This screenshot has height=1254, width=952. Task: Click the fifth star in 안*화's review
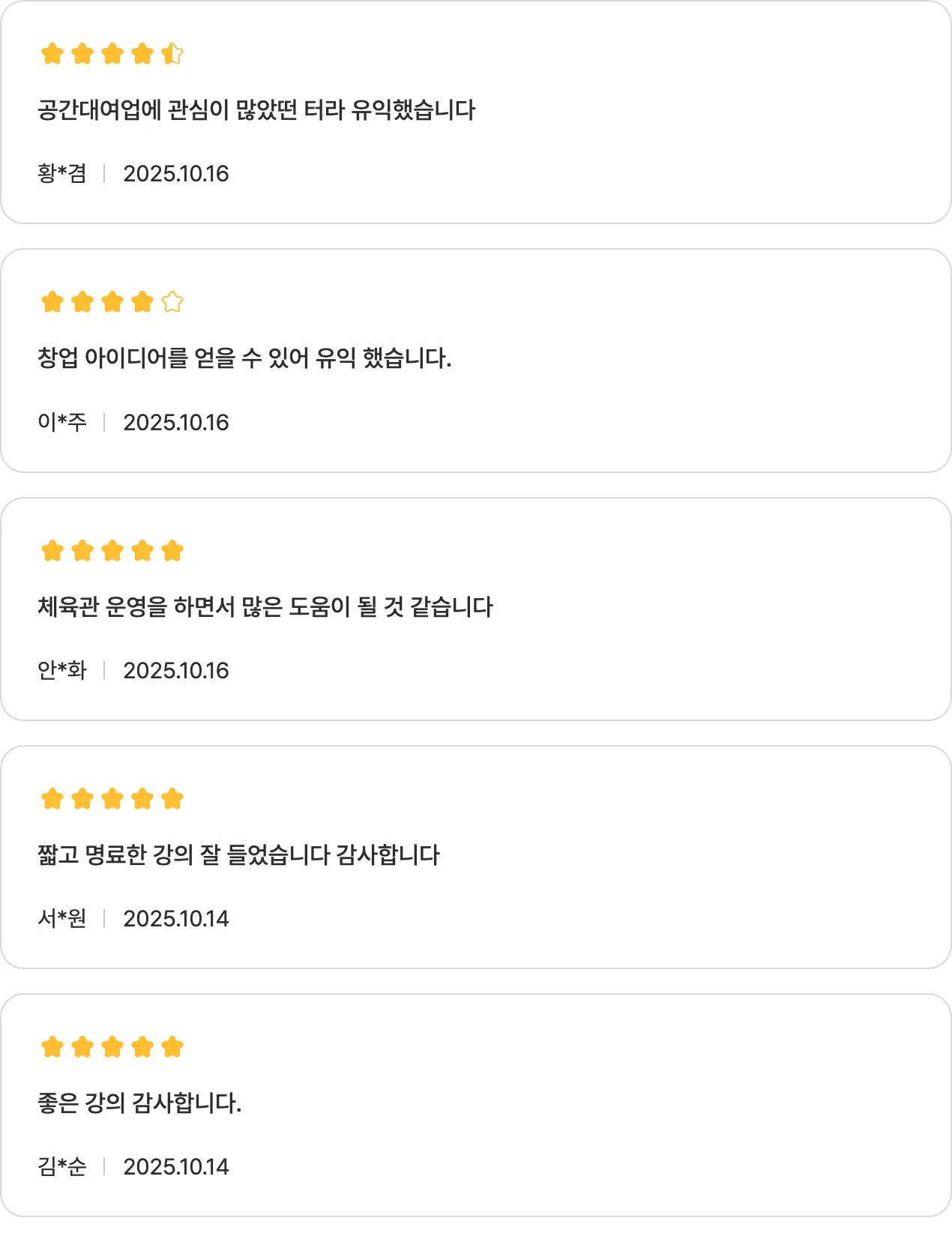172,551
